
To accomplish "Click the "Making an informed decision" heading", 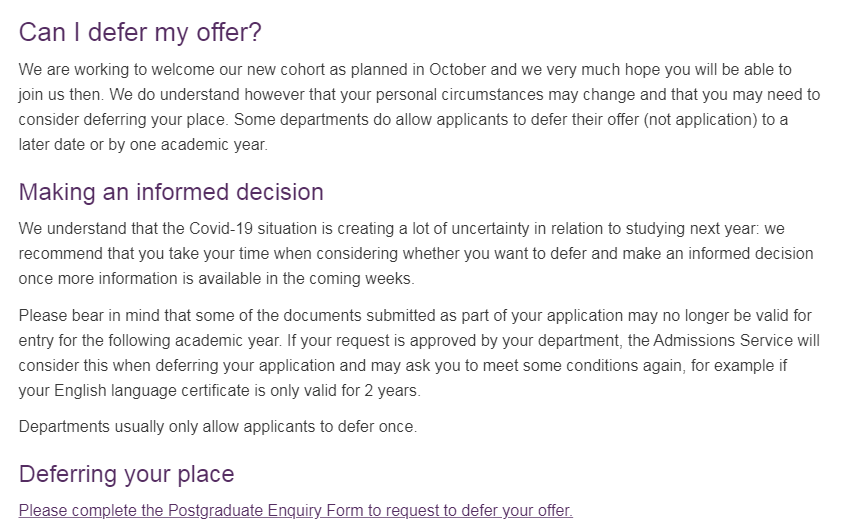I will pyautogui.click(x=171, y=191).
